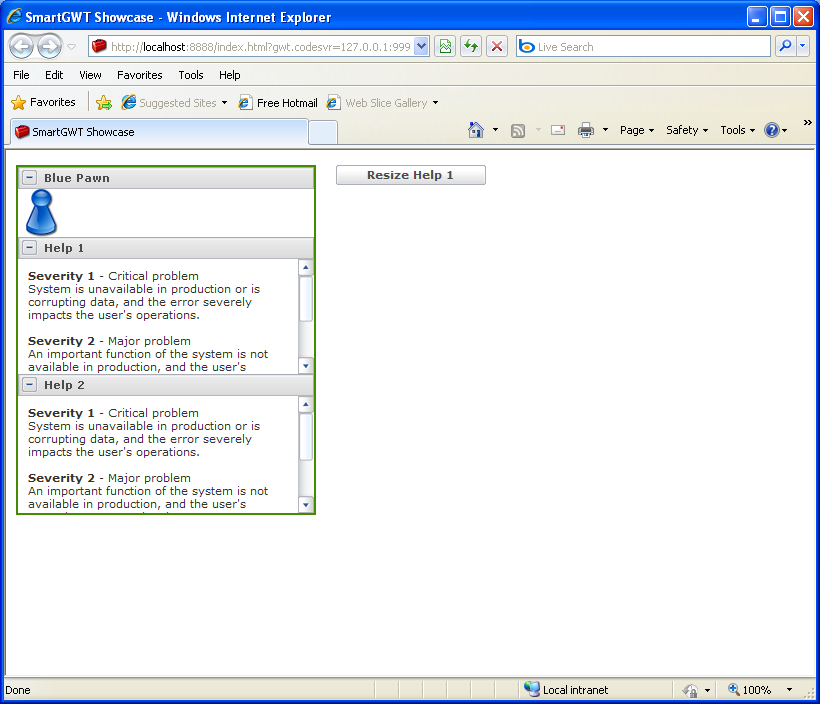
Task: Open the Help menu
Action: (x=230, y=75)
